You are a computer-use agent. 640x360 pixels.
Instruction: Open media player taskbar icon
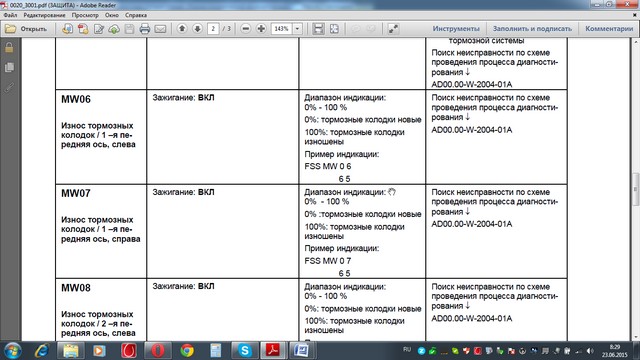pyautogui.click(x=99, y=351)
